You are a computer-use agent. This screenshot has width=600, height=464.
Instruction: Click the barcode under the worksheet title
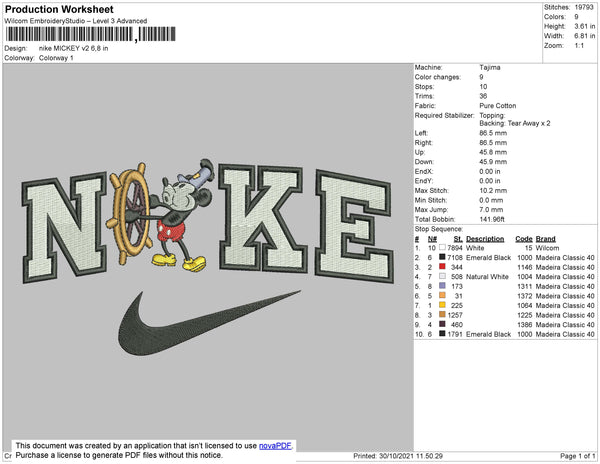[x=91, y=34]
